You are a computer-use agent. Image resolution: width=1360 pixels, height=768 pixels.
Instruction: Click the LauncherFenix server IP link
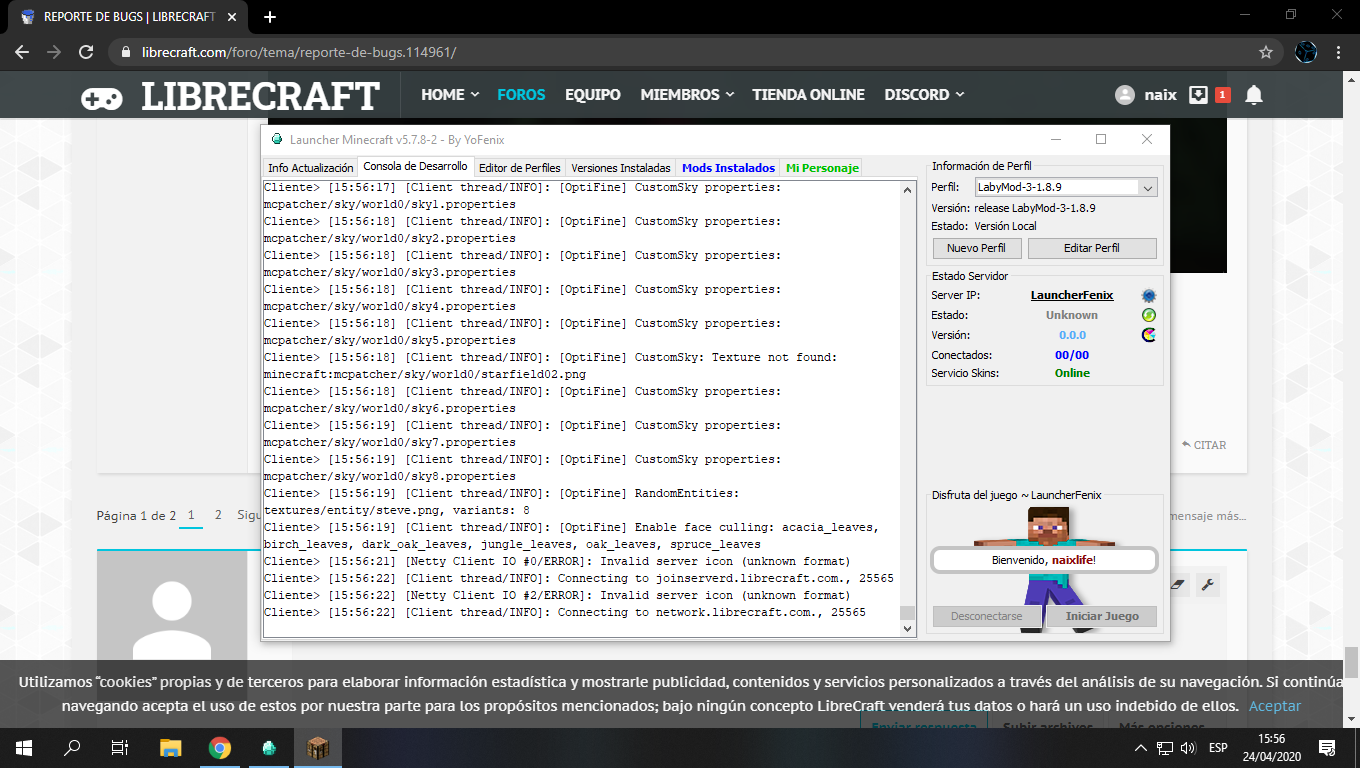pyautogui.click(x=1072, y=295)
